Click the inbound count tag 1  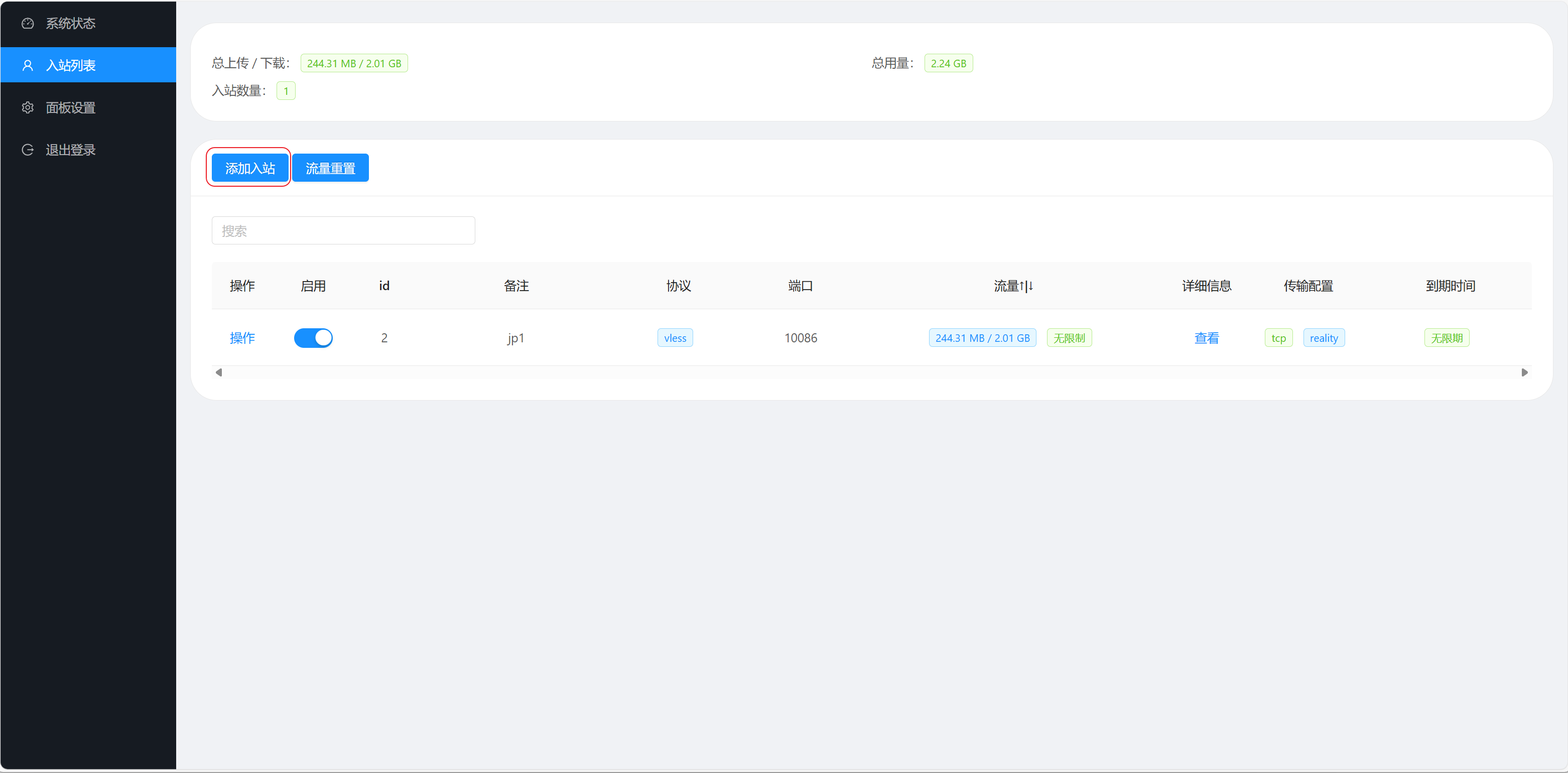(x=286, y=91)
